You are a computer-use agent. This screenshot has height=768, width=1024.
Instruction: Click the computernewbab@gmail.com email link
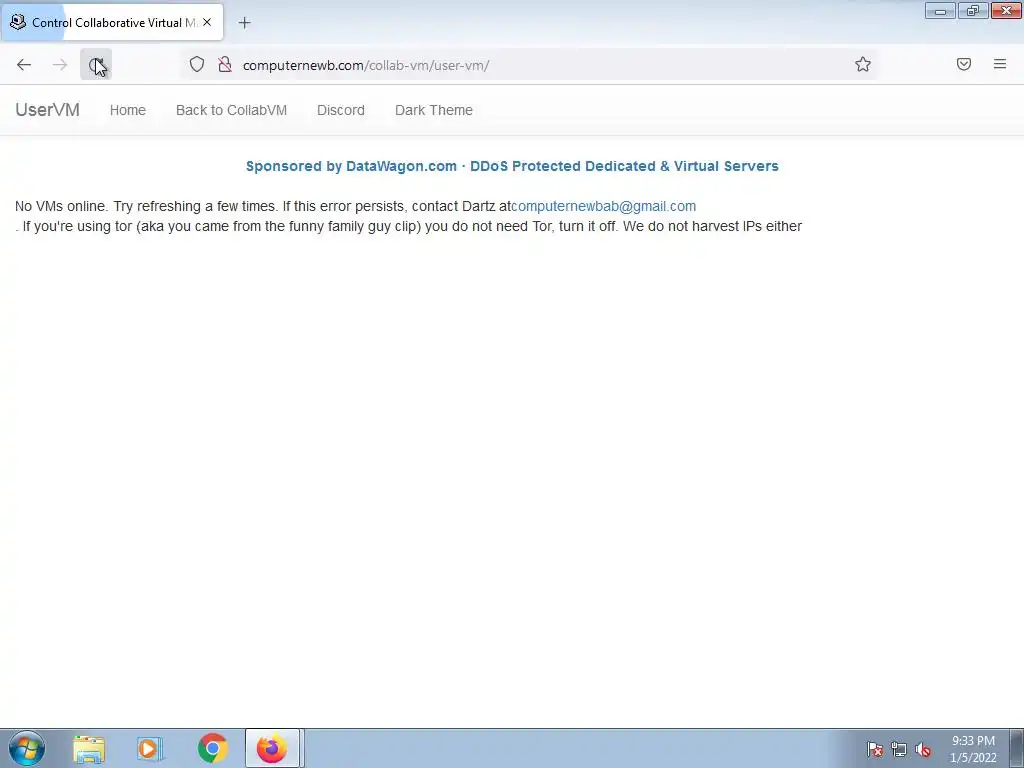click(603, 206)
